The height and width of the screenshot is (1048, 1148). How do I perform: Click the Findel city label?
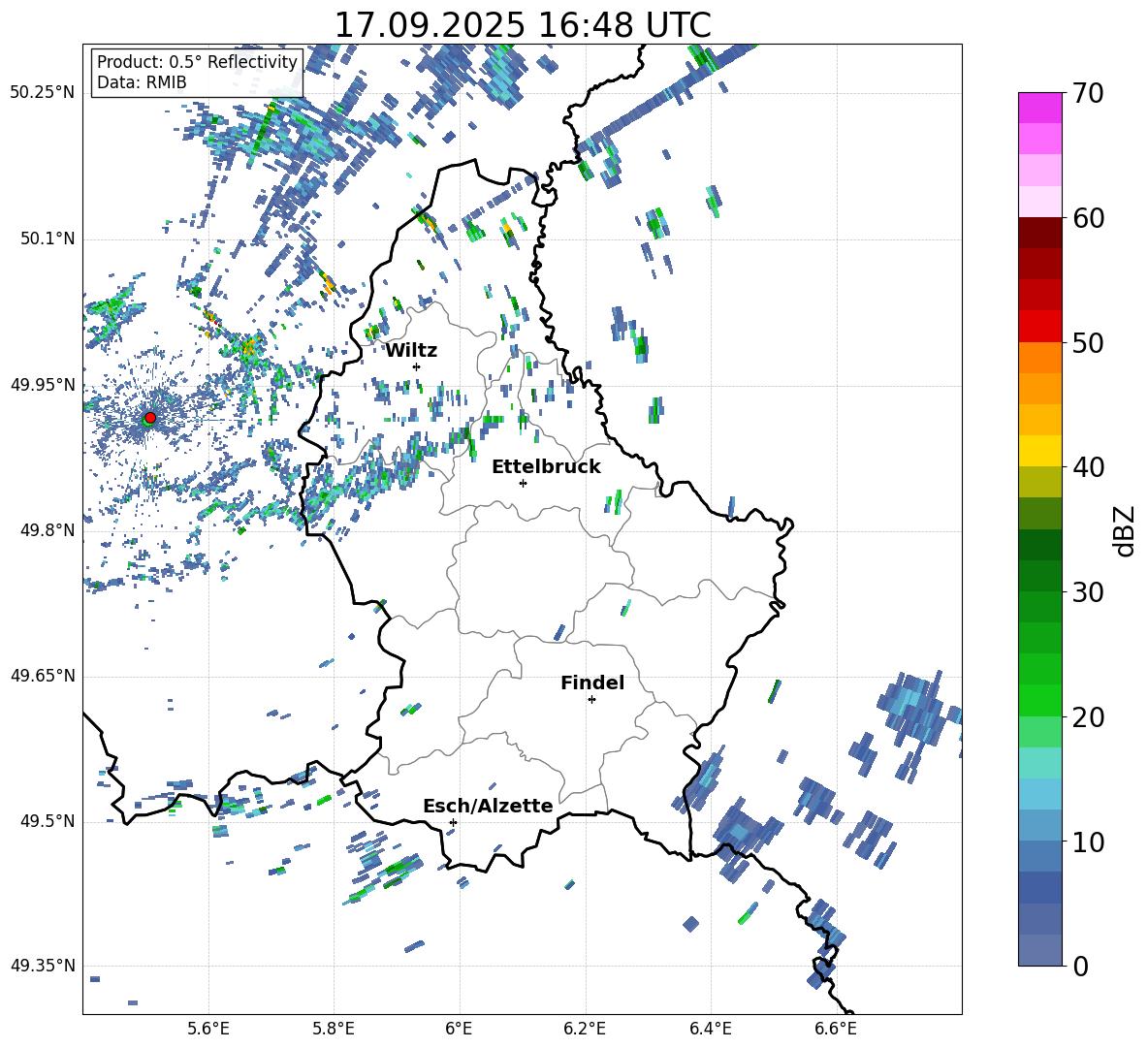click(592, 683)
